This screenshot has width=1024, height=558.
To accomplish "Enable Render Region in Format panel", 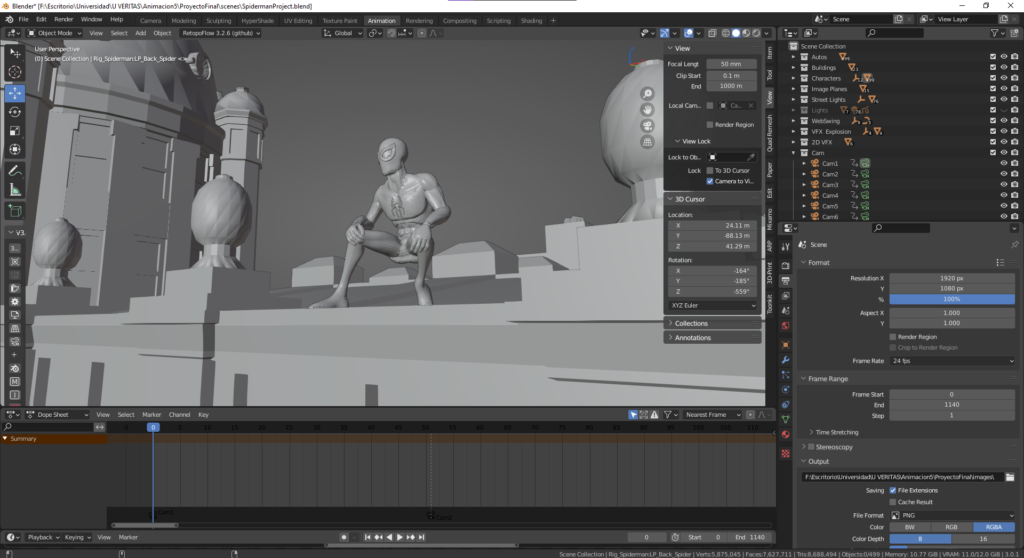I will pos(893,337).
